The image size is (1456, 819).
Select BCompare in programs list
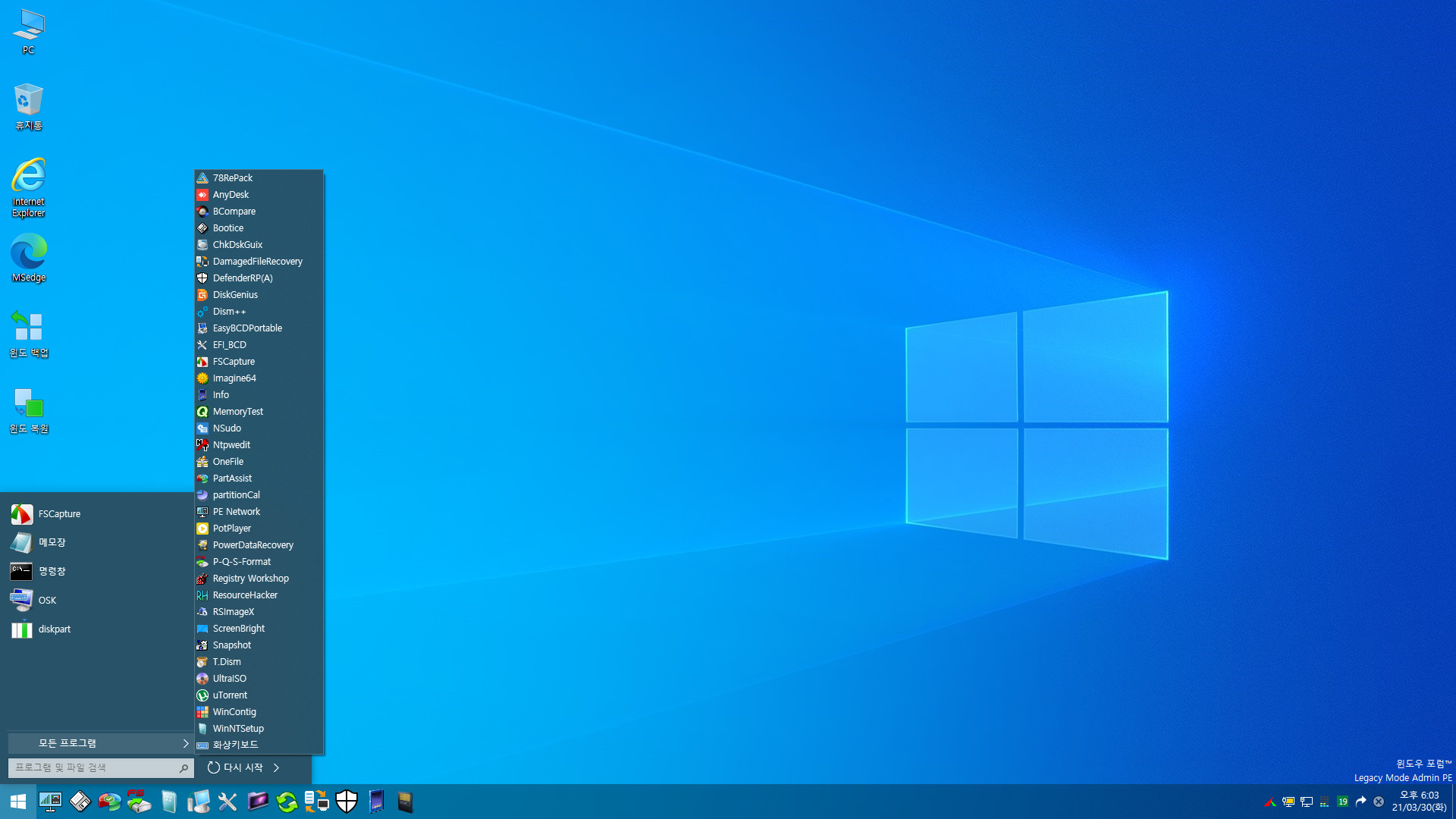pyautogui.click(x=259, y=212)
